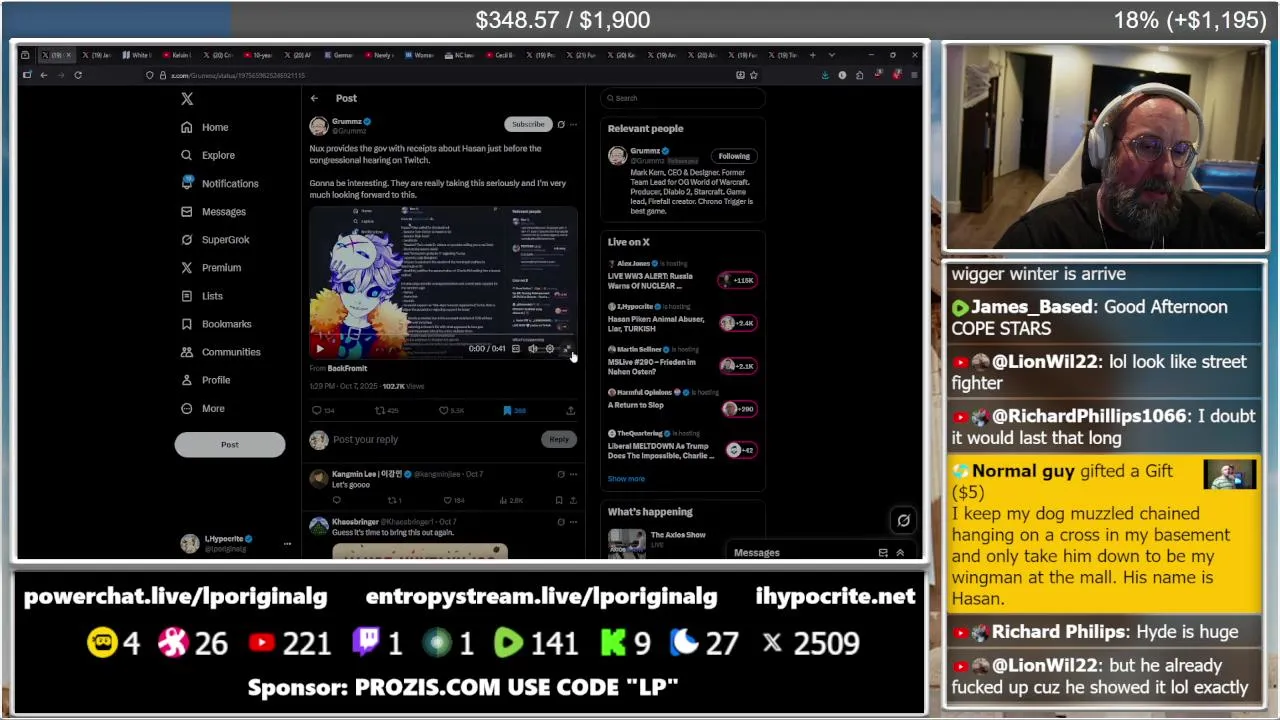This screenshot has width=1280, height=720.
Task: Bookmark page with browser star icon
Action: 754,75
